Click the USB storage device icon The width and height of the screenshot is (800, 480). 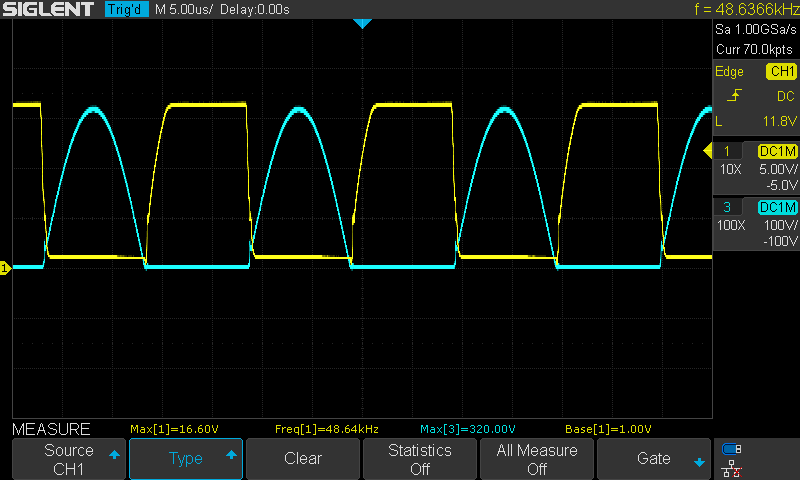732,449
